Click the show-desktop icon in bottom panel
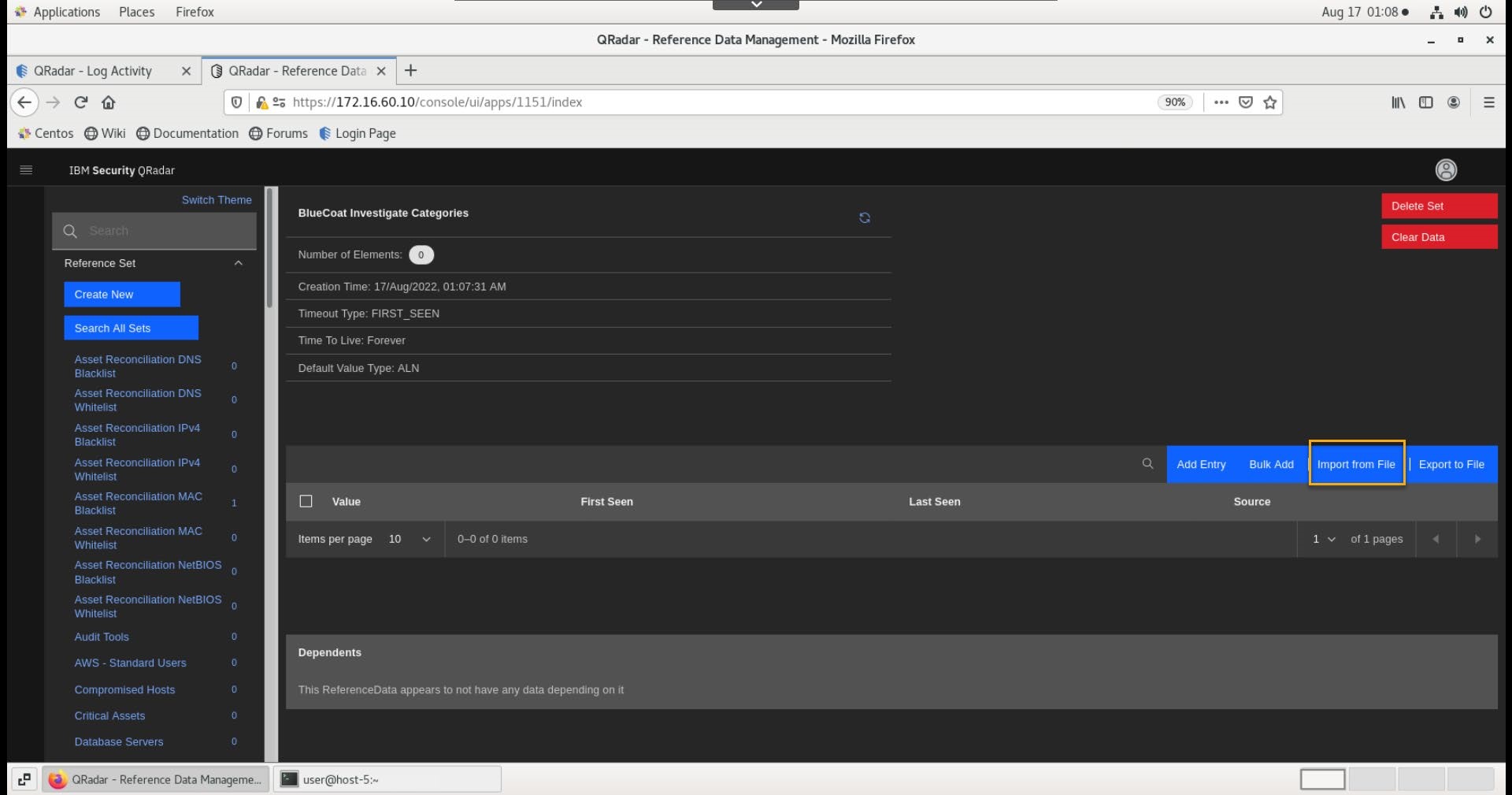The width and height of the screenshot is (1512, 795). point(24,779)
